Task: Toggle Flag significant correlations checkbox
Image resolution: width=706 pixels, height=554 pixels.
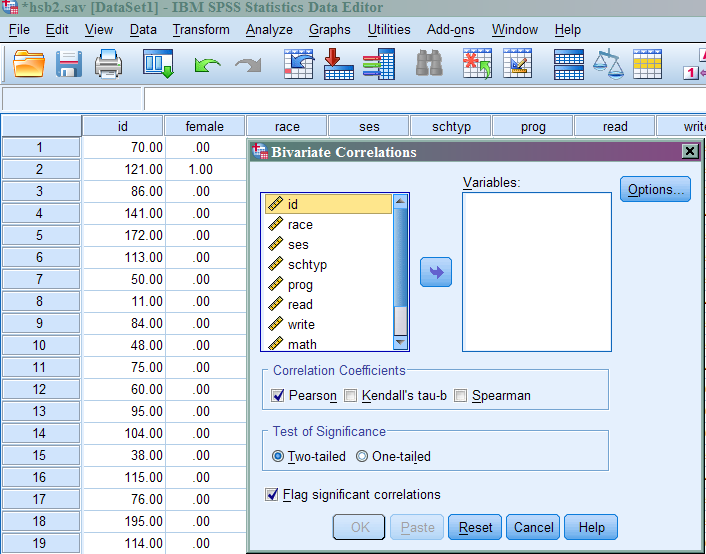Action: pyautogui.click(x=272, y=495)
